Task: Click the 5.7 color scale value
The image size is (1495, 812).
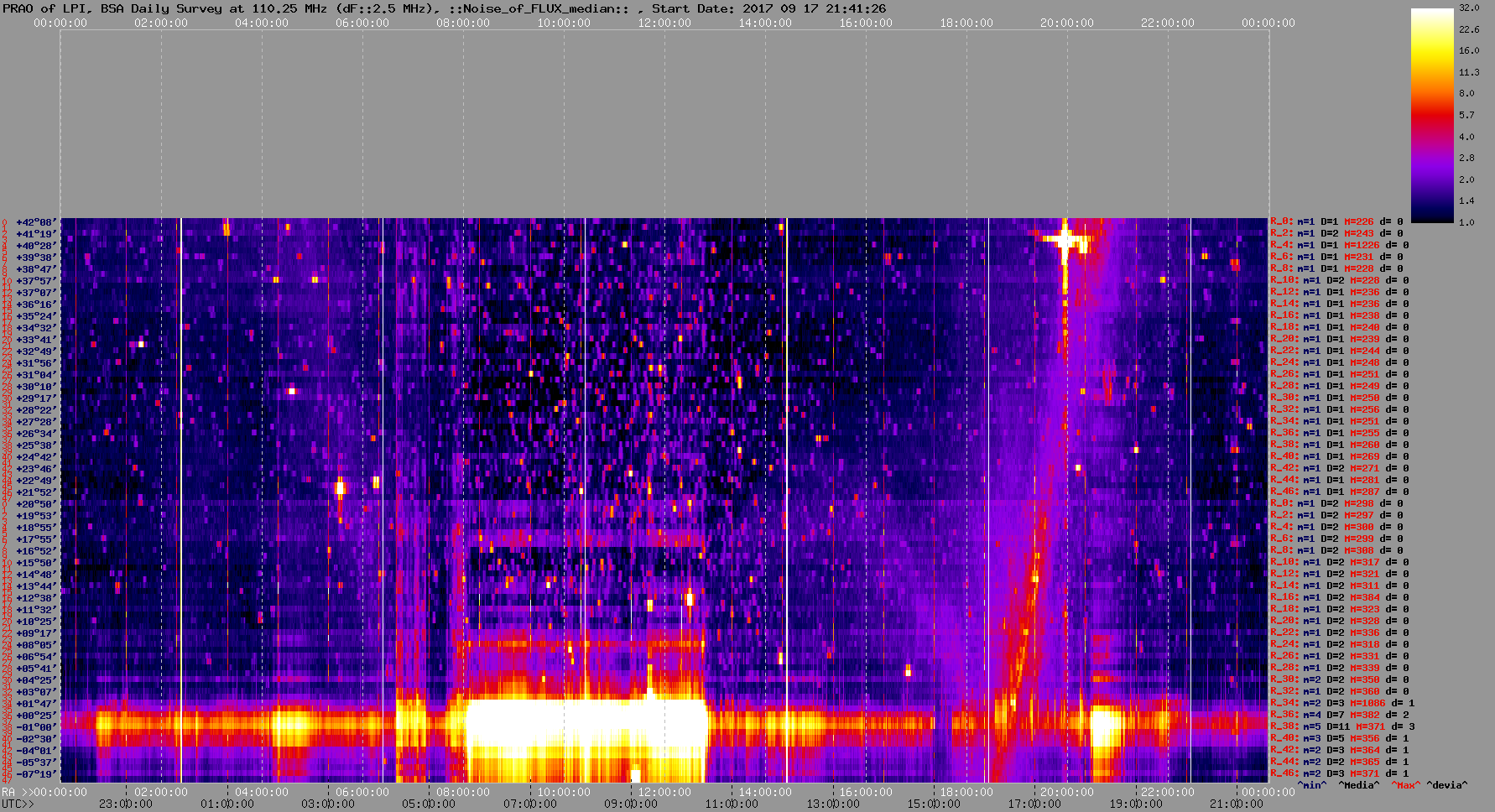Action: click(1466, 115)
